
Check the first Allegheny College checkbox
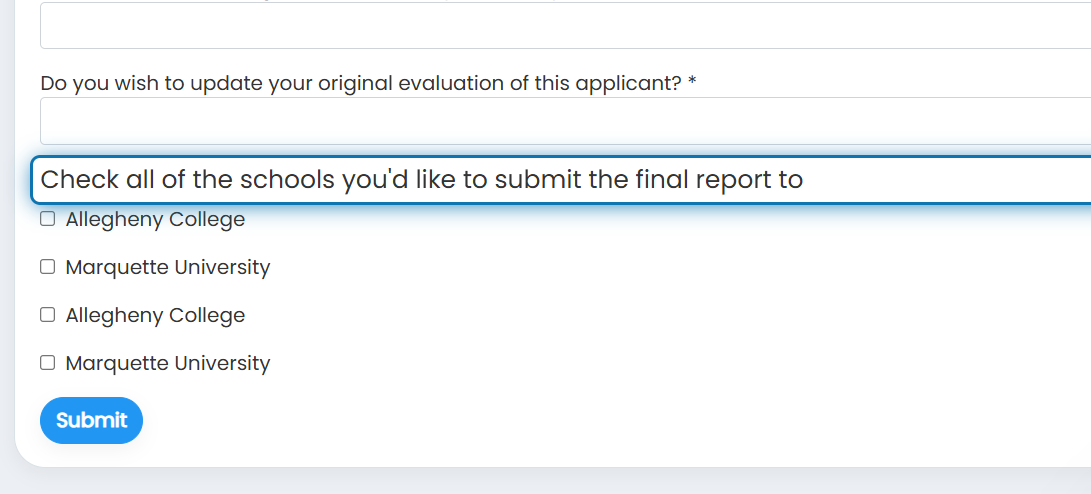47,219
